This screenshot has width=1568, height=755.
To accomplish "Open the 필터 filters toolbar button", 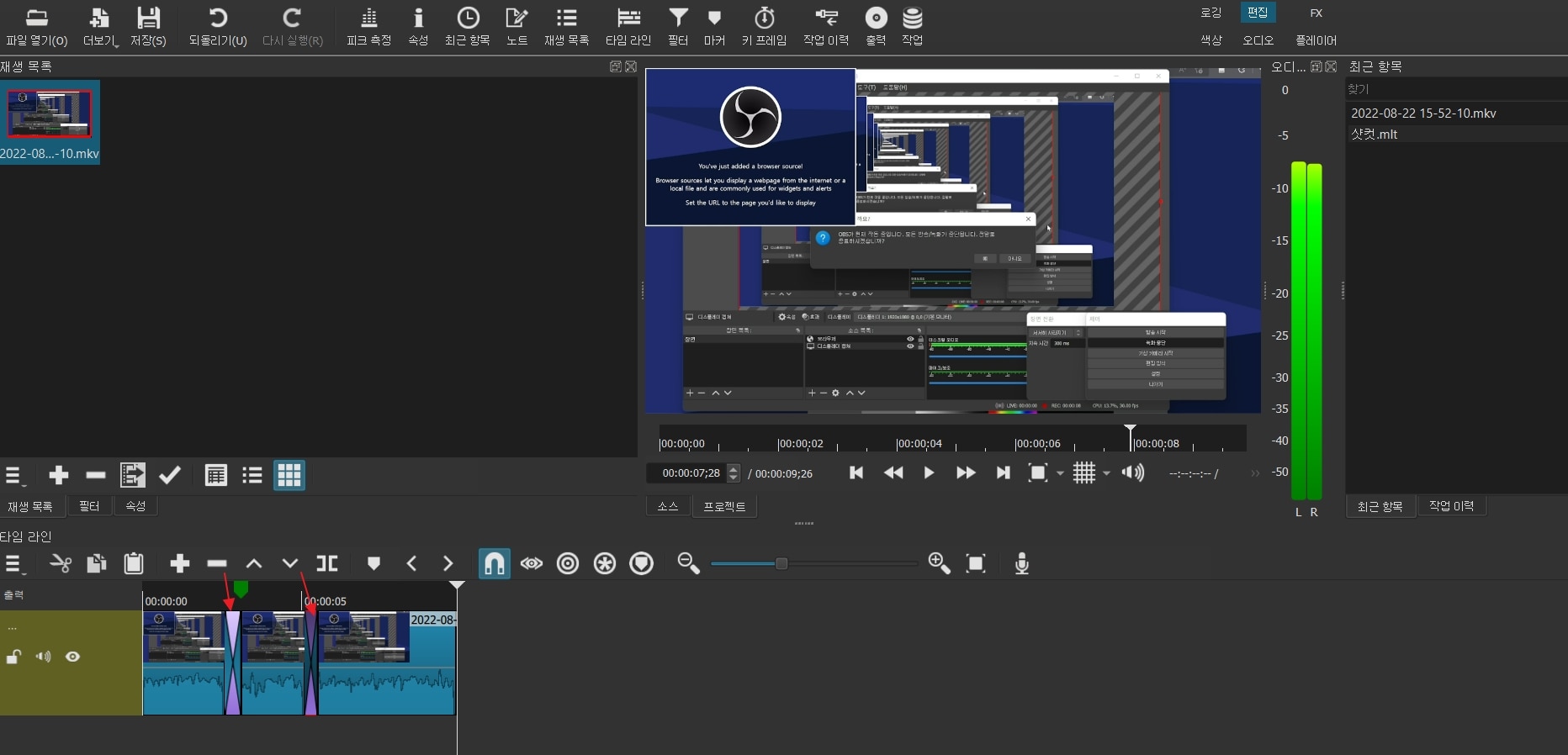I will click(x=678, y=27).
